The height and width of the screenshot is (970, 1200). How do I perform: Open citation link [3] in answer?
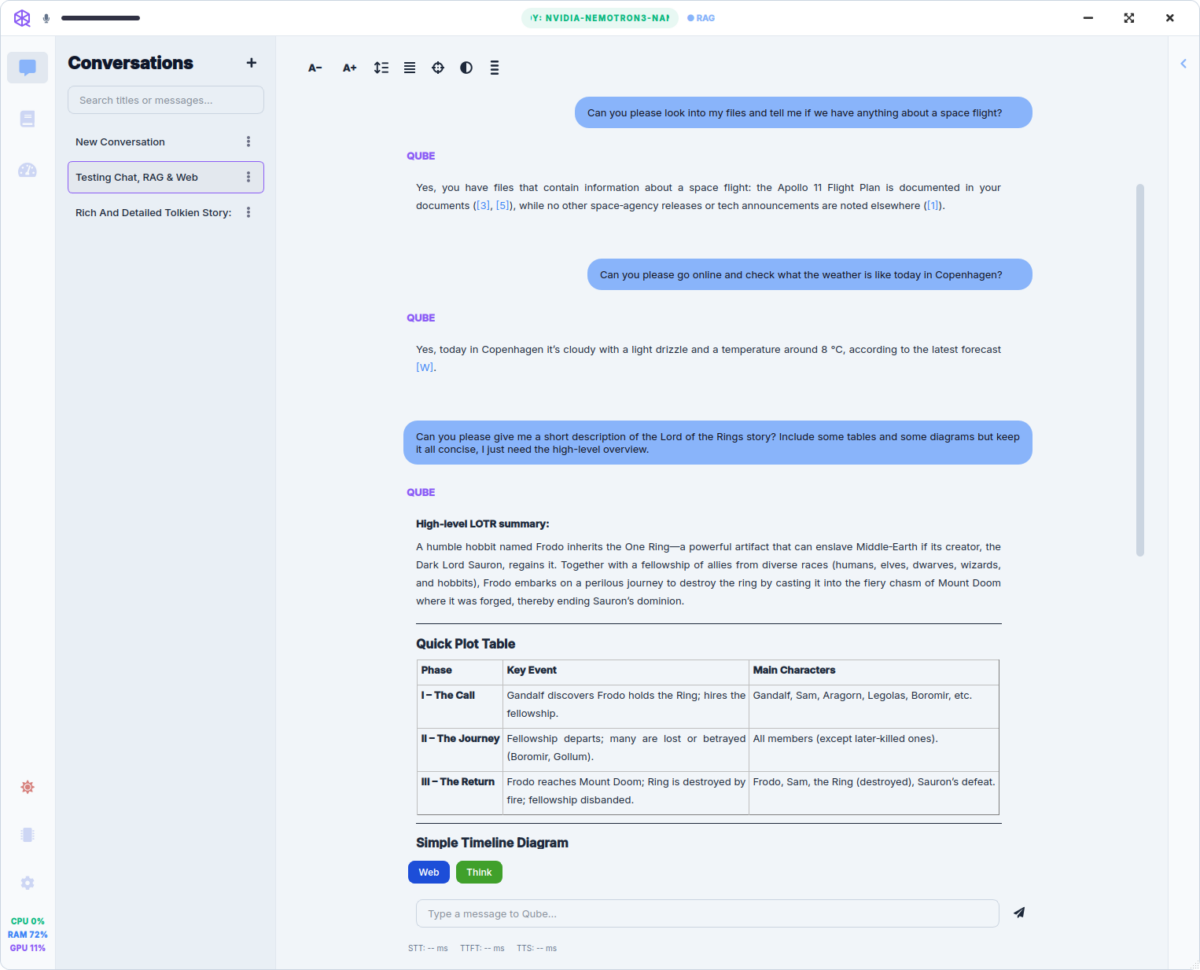(x=483, y=206)
